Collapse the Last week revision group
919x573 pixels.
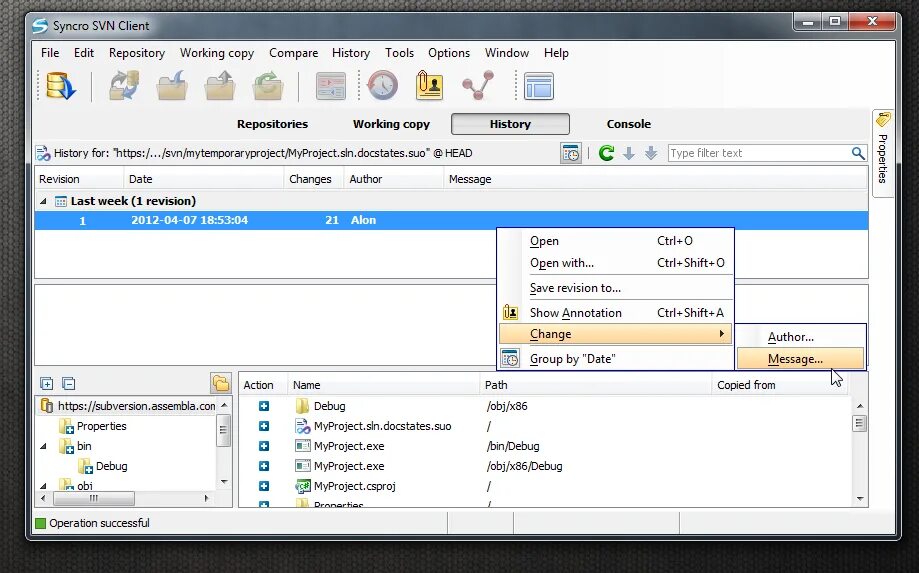point(43,201)
